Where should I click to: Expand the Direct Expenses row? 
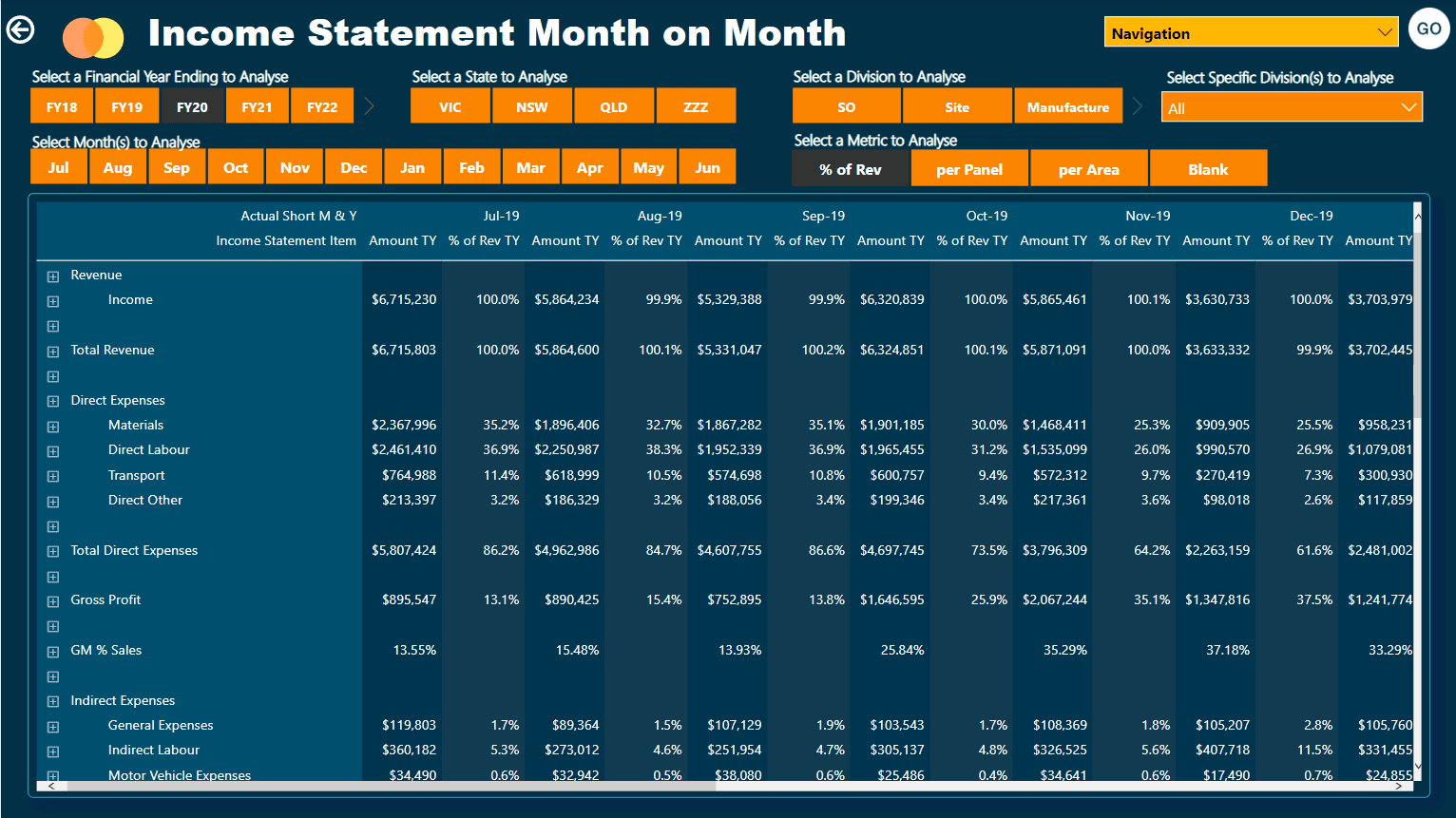point(53,400)
